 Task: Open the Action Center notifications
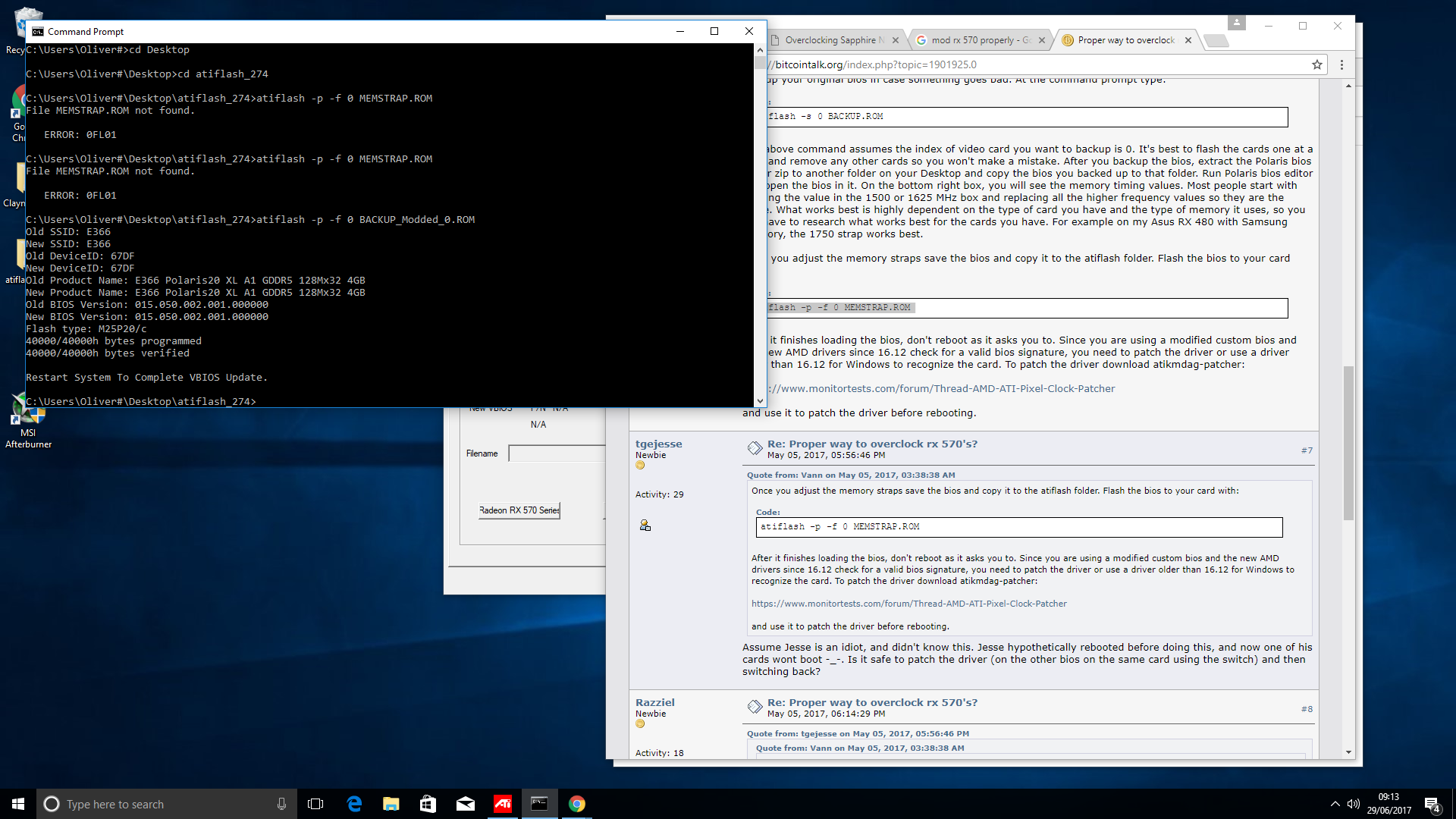[x=1432, y=804]
